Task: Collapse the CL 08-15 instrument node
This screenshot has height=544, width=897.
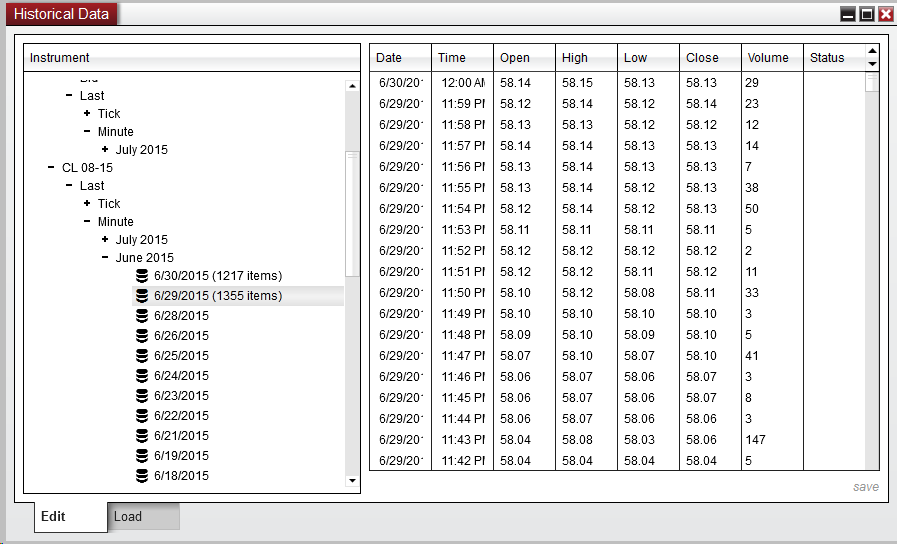Action: pos(51,168)
